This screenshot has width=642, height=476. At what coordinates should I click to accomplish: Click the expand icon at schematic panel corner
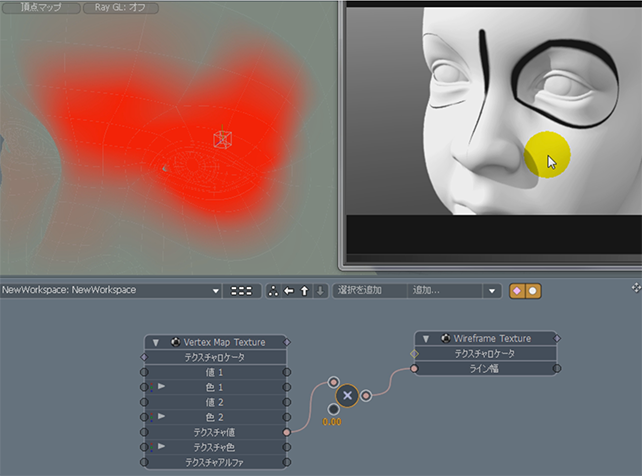634,288
